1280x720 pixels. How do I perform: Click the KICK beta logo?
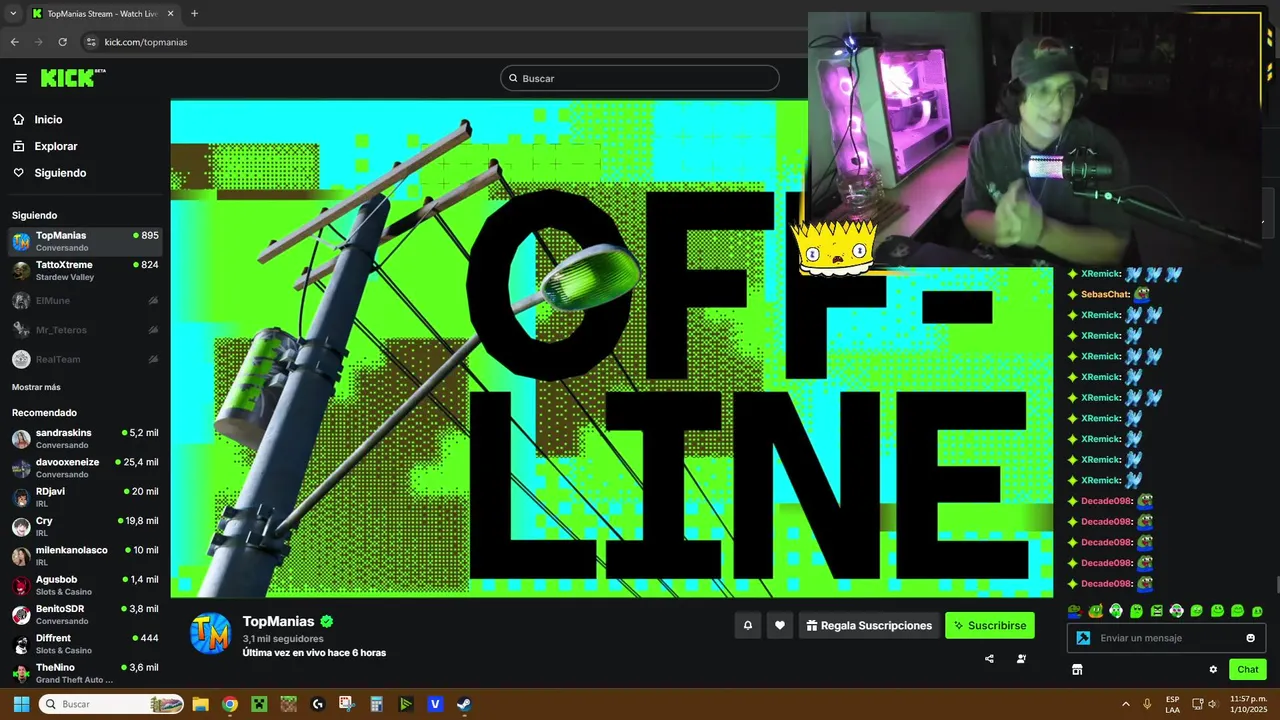point(73,78)
